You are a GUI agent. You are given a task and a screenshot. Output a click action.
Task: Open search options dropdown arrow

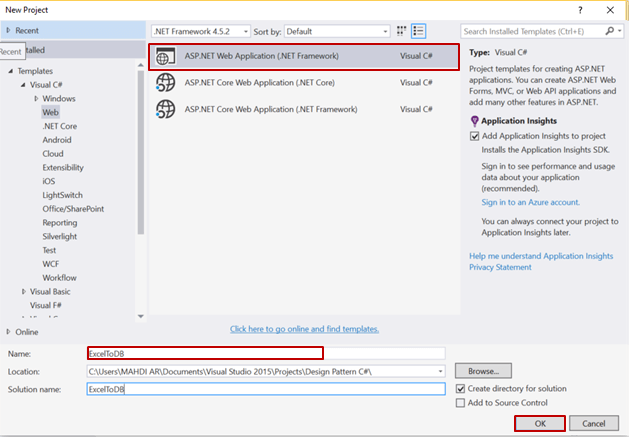[x=620, y=31]
